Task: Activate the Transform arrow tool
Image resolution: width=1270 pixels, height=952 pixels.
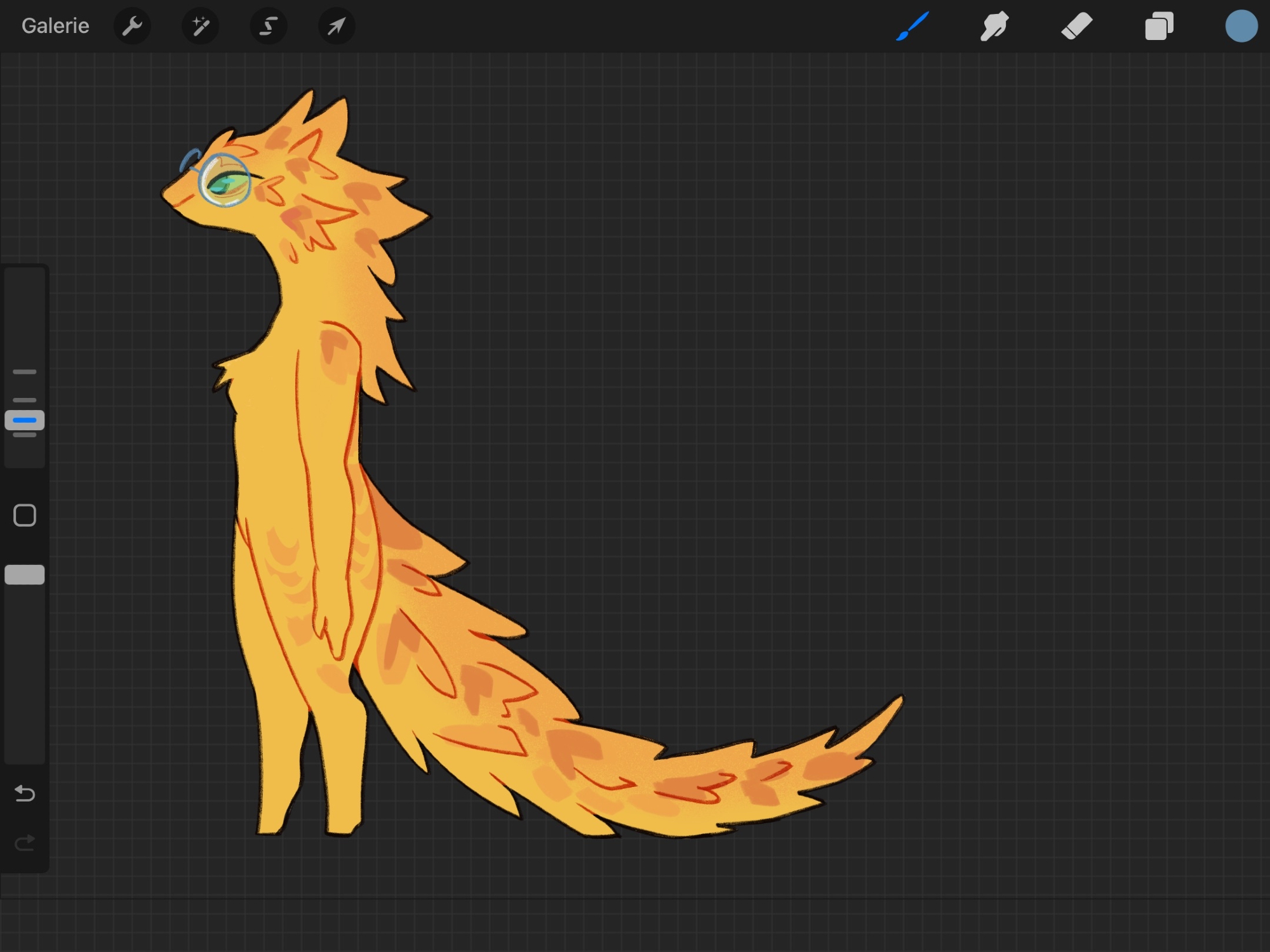Action: pos(337,26)
